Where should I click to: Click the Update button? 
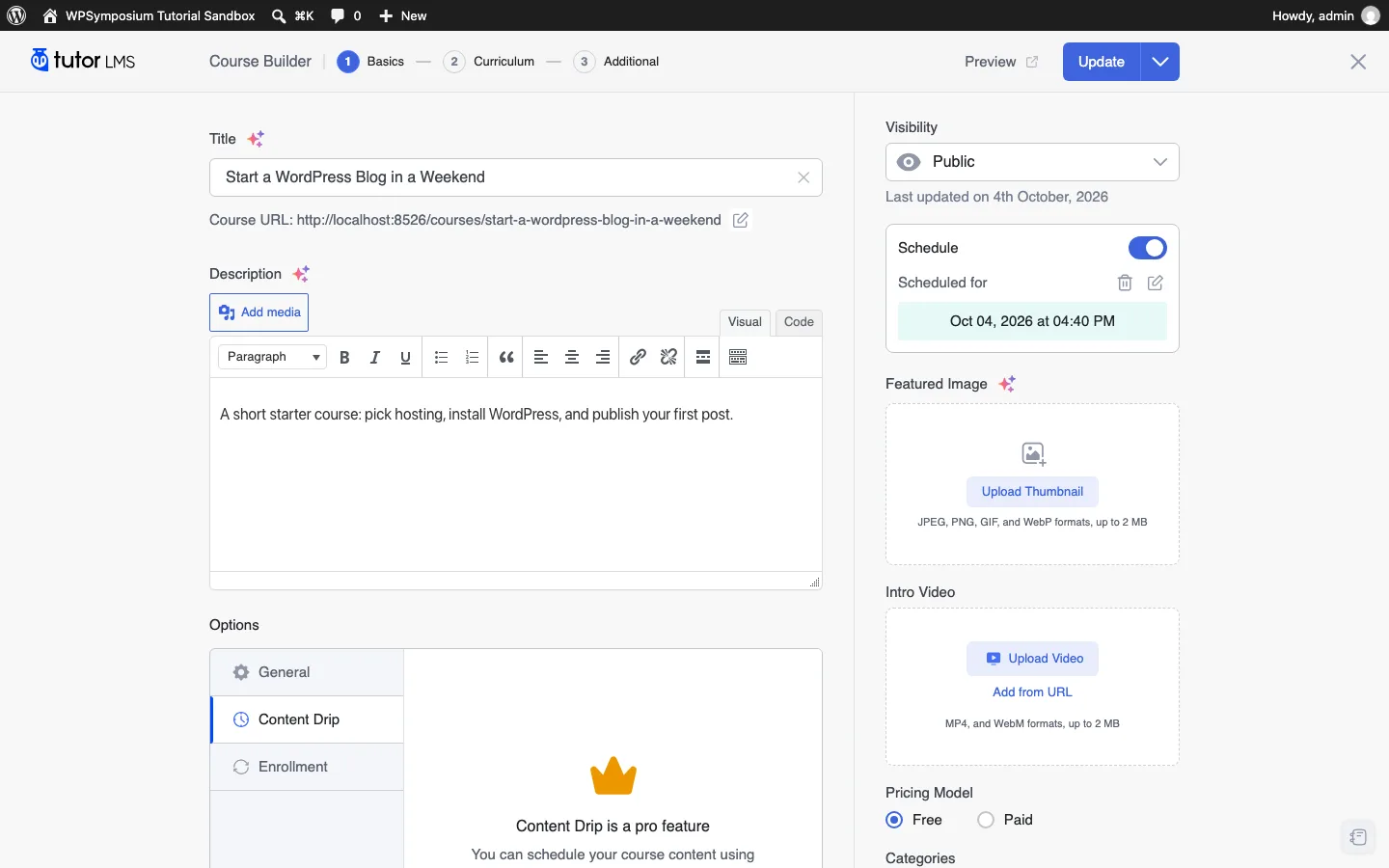click(x=1102, y=62)
